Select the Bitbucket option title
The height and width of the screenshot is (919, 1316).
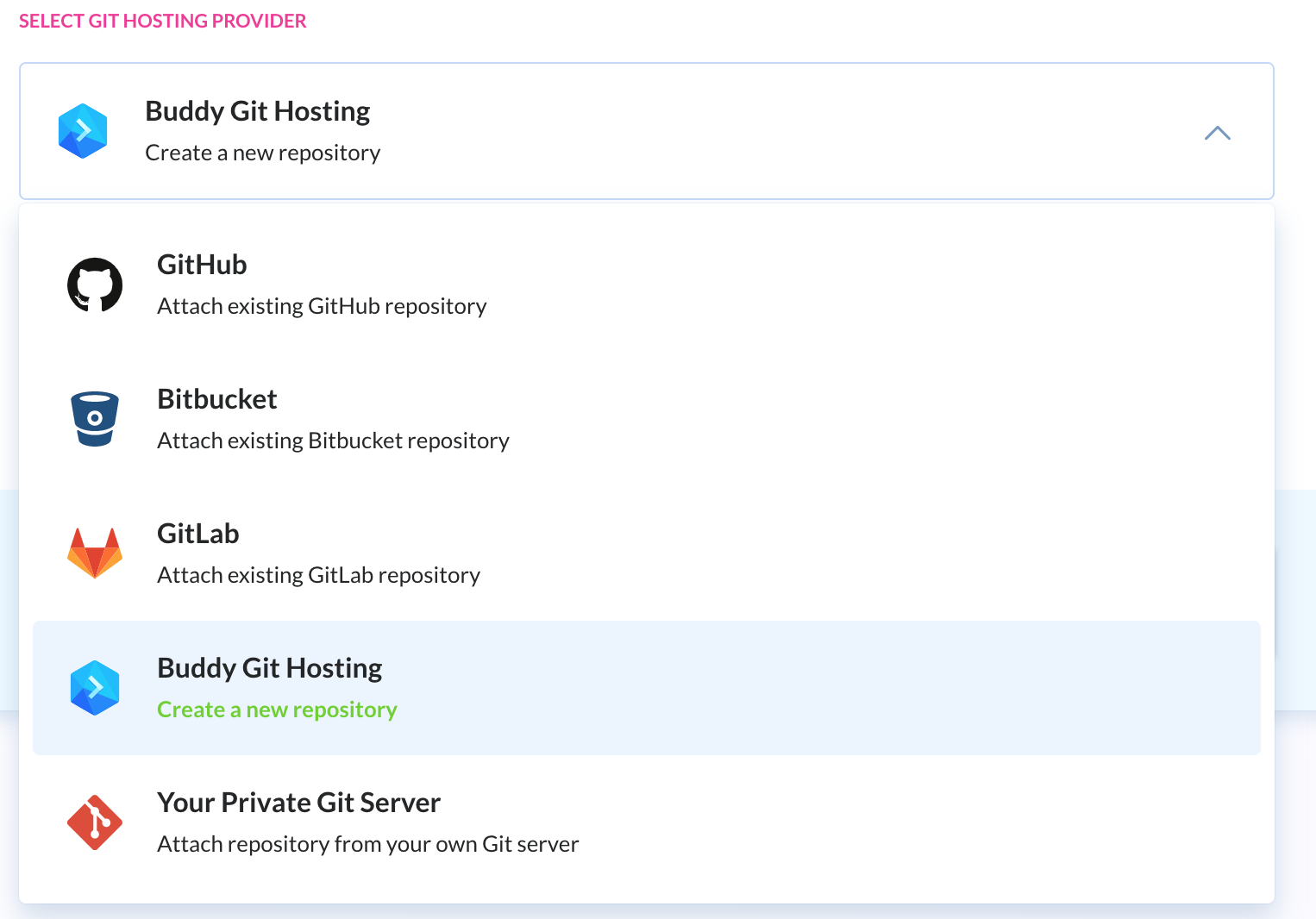[x=216, y=399]
